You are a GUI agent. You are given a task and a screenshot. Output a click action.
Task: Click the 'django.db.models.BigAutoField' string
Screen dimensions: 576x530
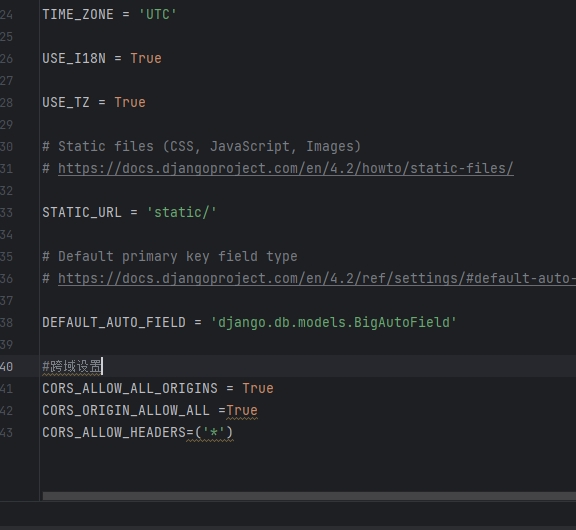(334, 323)
